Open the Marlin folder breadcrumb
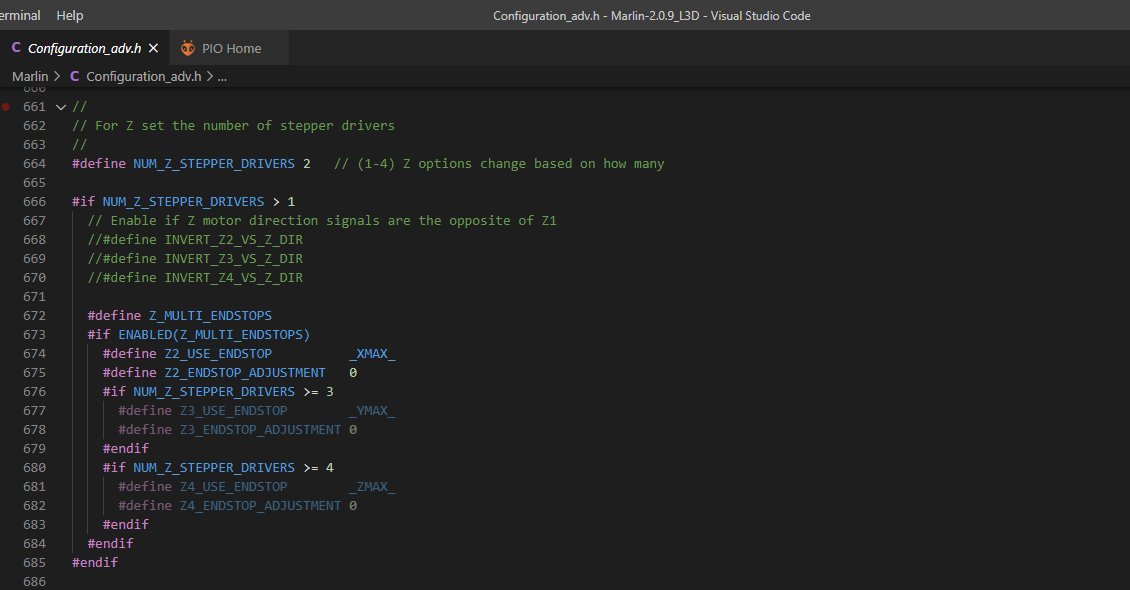Viewport: 1130px width, 590px height. point(30,76)
